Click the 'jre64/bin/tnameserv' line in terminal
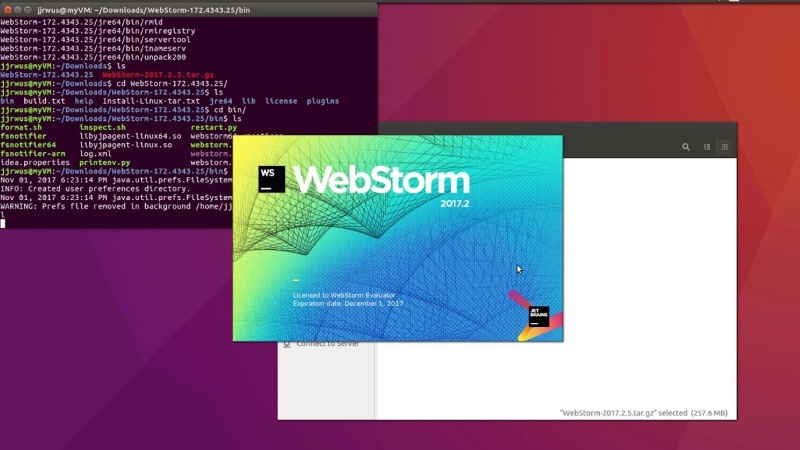The height and width of the screenshot is (450, 800). (93, 48)
